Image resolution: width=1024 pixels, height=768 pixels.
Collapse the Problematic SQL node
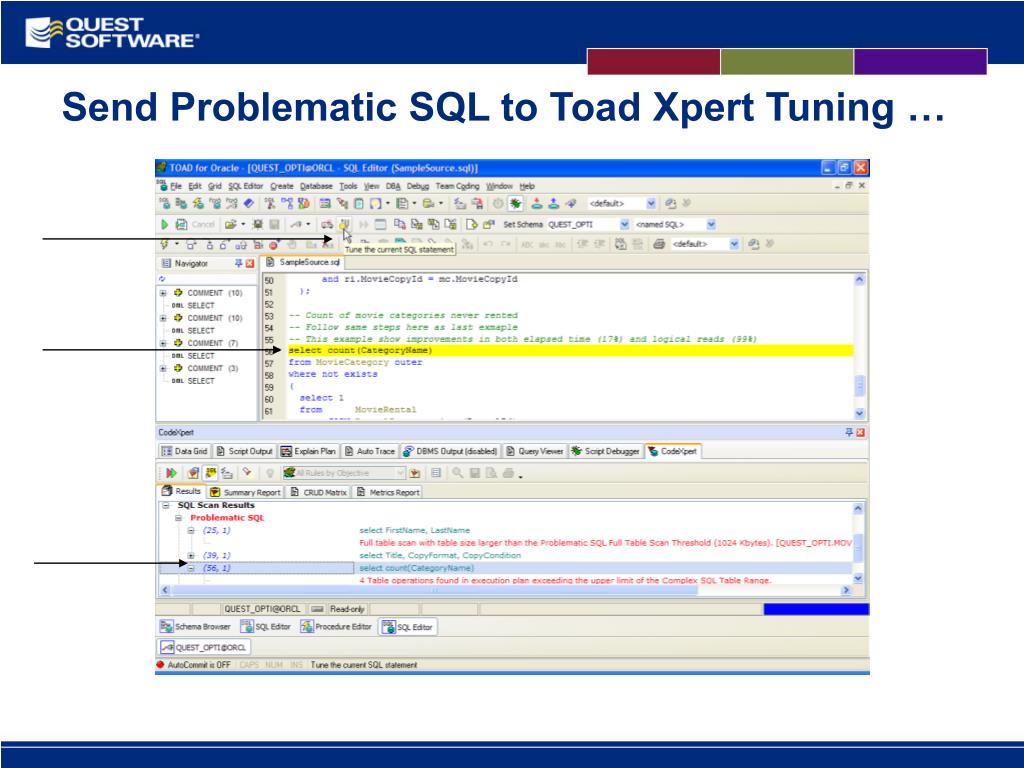(178, 518)
